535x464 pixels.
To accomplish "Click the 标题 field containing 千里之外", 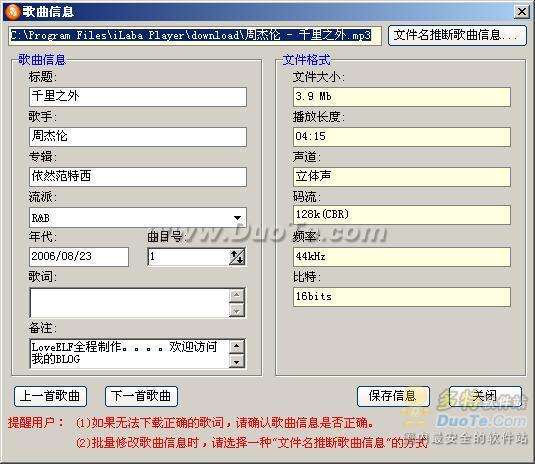I will point(138,97).
